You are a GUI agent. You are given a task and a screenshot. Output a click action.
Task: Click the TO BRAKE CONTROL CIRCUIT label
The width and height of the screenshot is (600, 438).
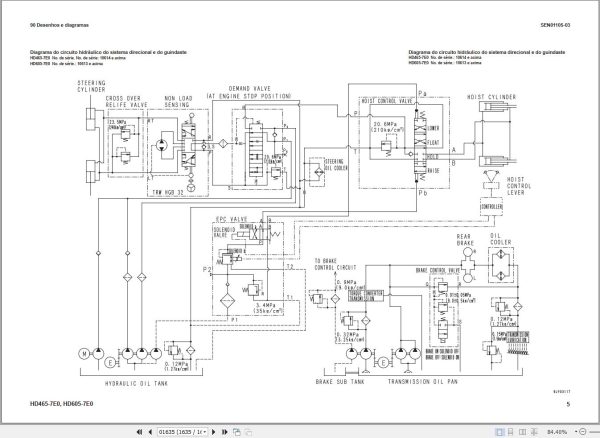point(335,264)
